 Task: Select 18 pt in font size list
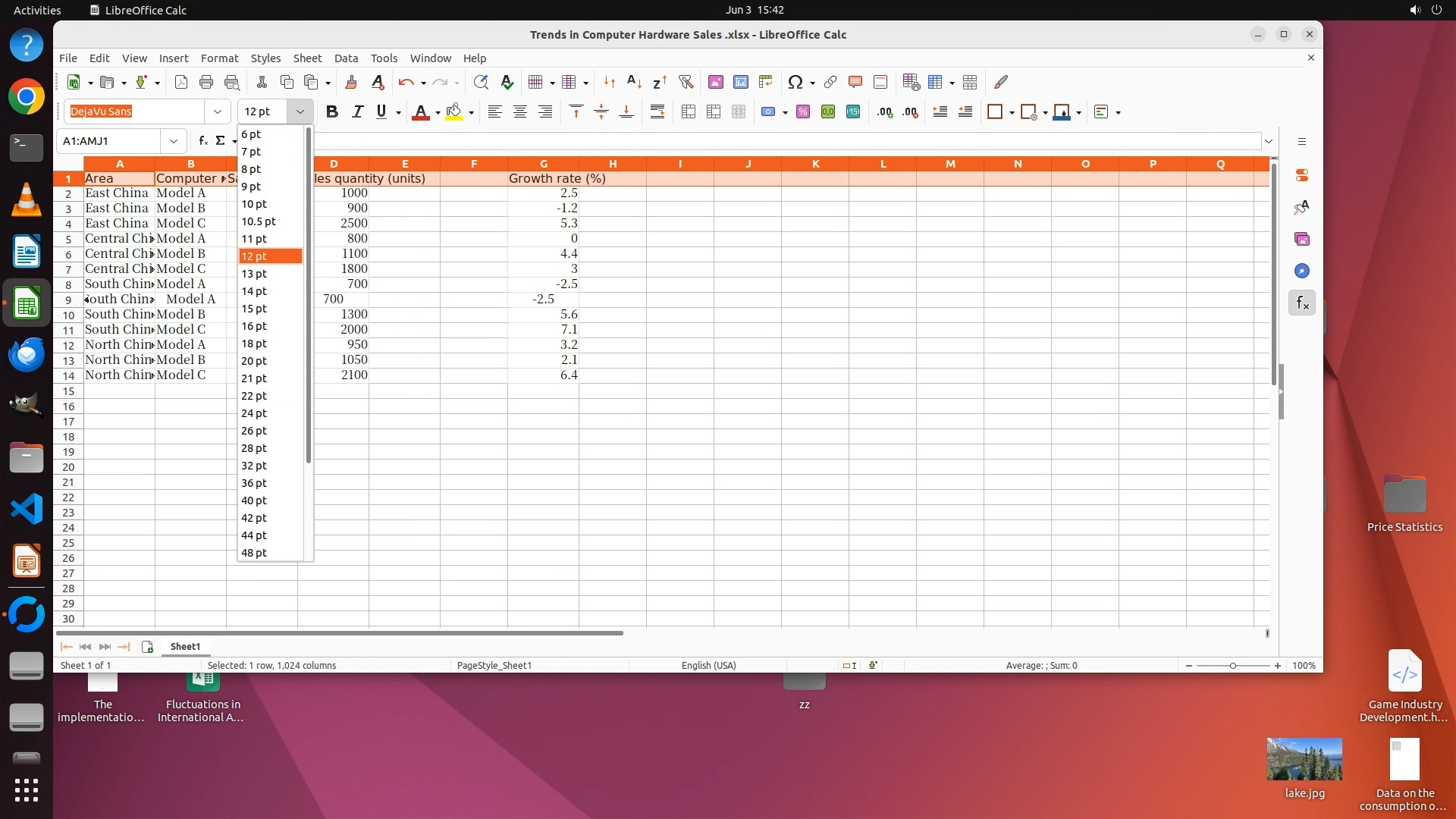254,344
